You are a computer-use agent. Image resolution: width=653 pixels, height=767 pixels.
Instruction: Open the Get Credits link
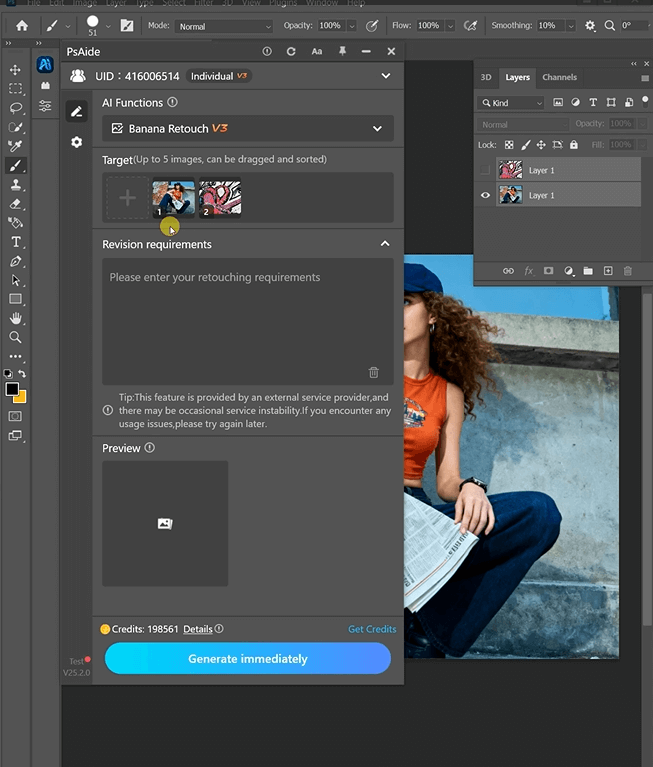(371, 629)
